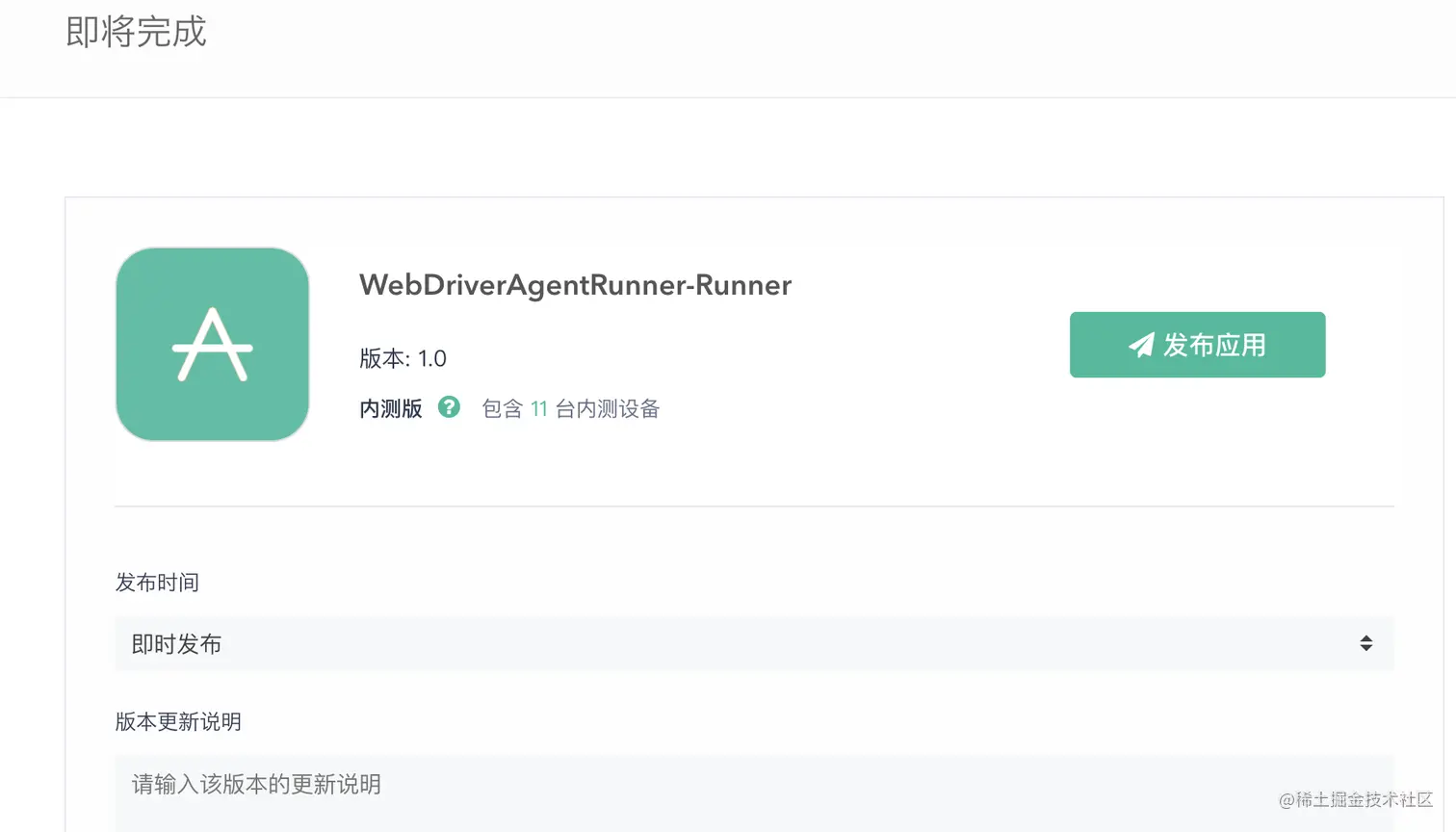
Task: Click the green app icon thumbnail
Action: point(212,344)
